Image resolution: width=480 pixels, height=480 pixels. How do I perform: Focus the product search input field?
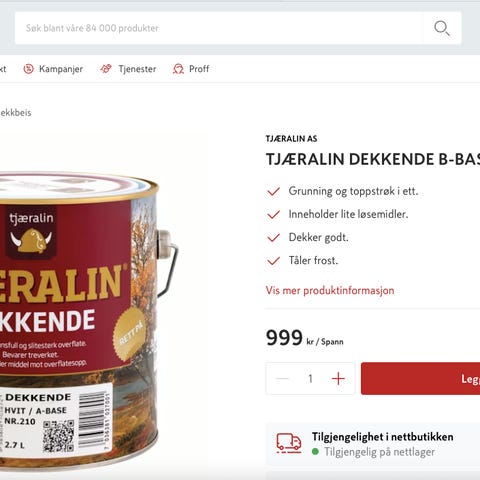click(219, 28)
